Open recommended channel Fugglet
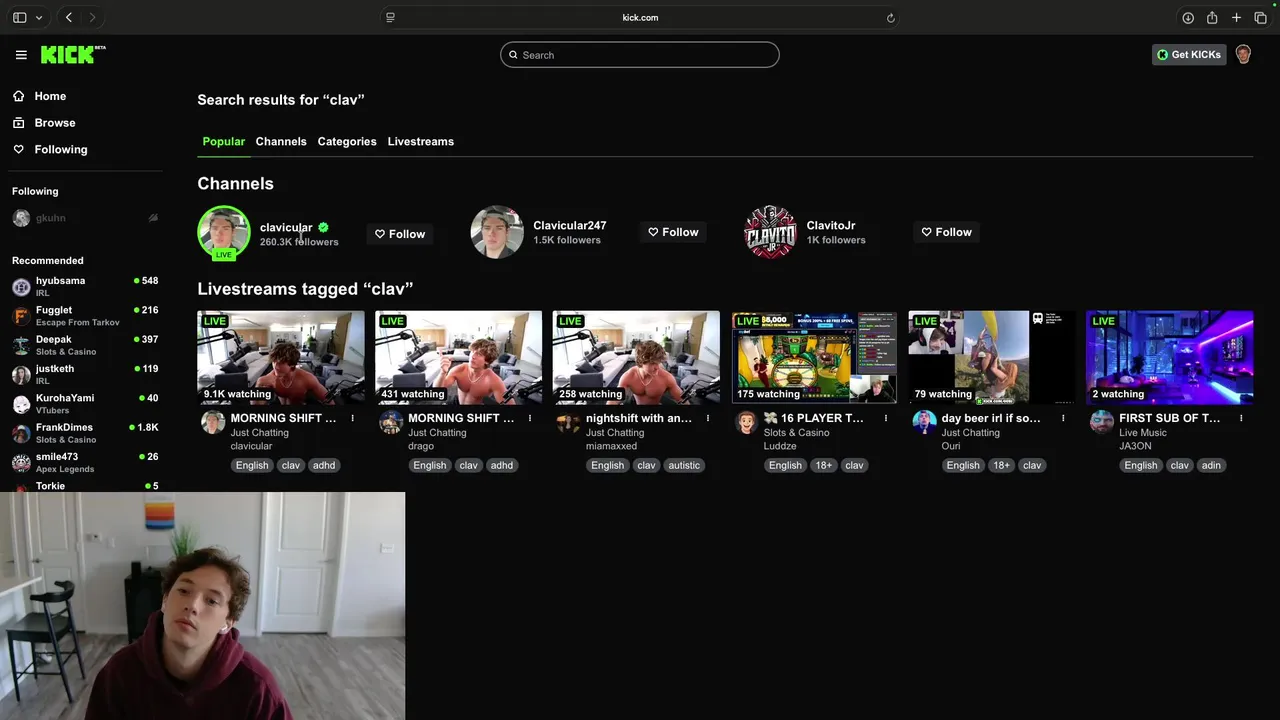Screen dimensions: 1280x720 pyautogui.click(x=85, y=316)
